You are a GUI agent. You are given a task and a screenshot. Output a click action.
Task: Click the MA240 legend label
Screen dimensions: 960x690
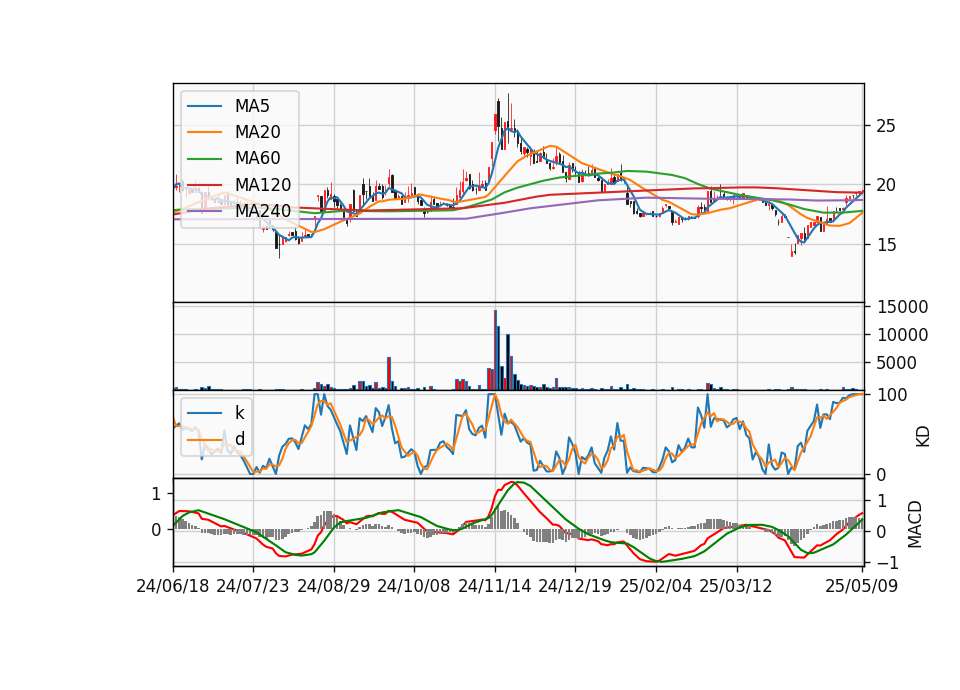(x=263, y=211)
